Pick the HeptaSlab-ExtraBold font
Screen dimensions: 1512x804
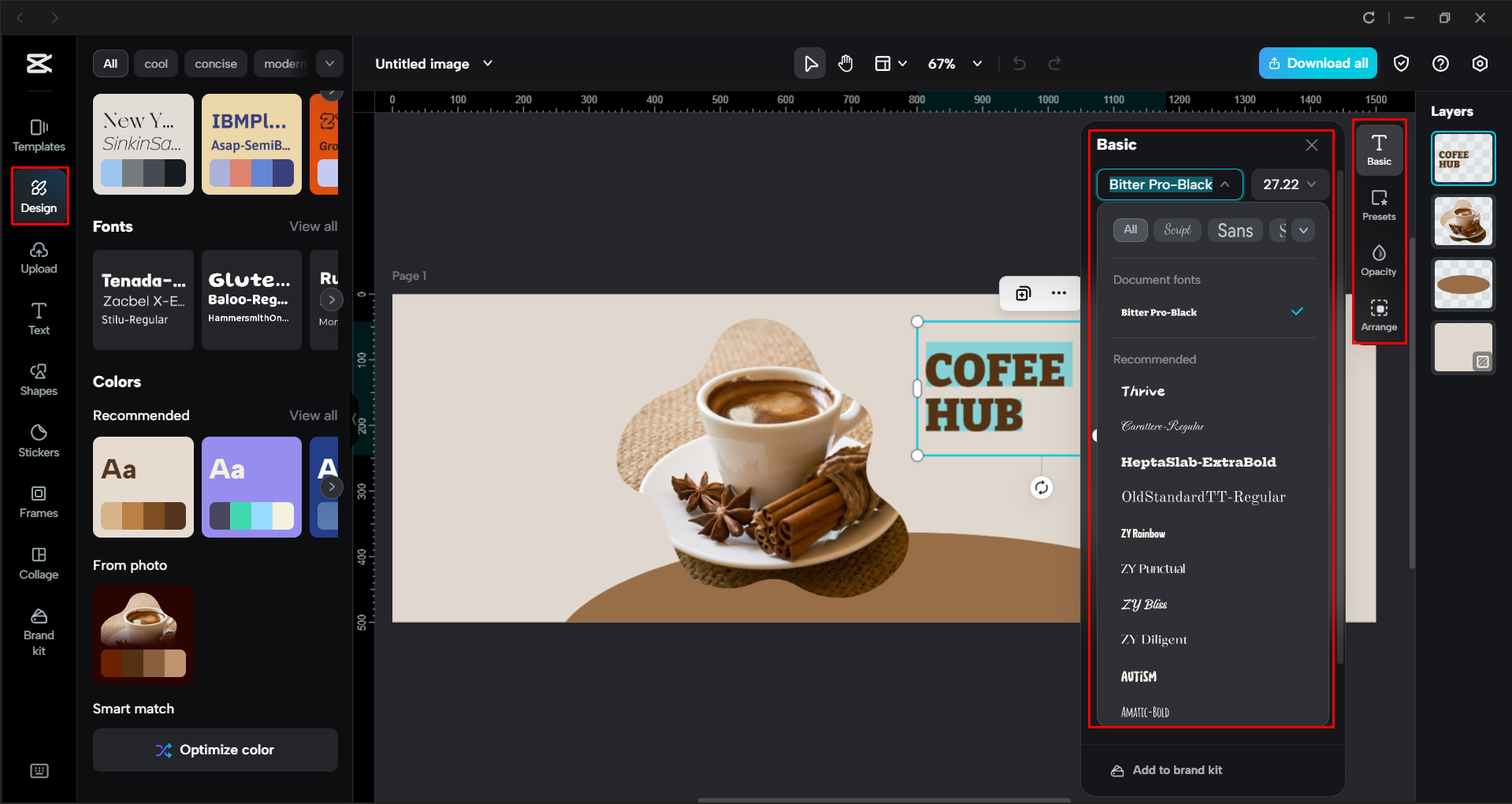1198,462
